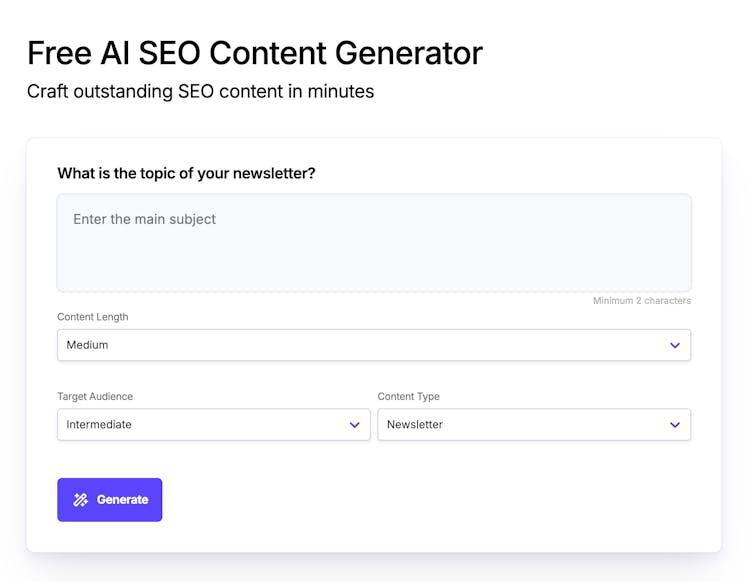Click the 'What is the topic' question label

point(186,173)
